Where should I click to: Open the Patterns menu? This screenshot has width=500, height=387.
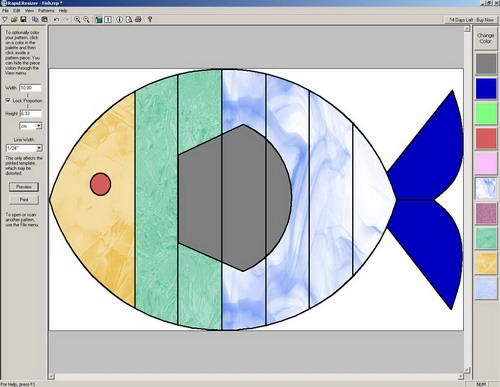click(46, 11)
